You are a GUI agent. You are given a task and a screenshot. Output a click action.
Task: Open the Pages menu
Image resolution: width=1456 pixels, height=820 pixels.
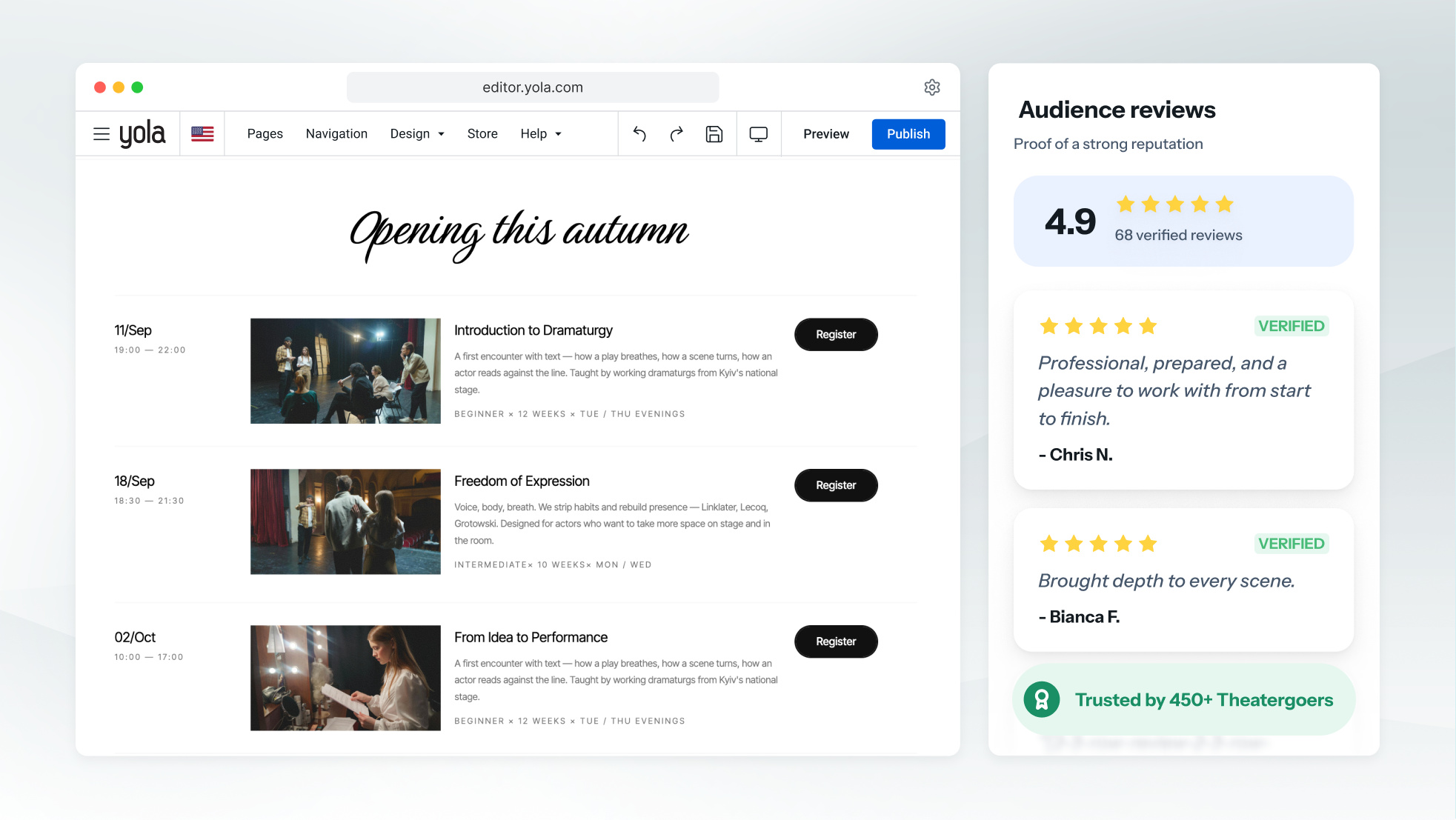(265, 134)
